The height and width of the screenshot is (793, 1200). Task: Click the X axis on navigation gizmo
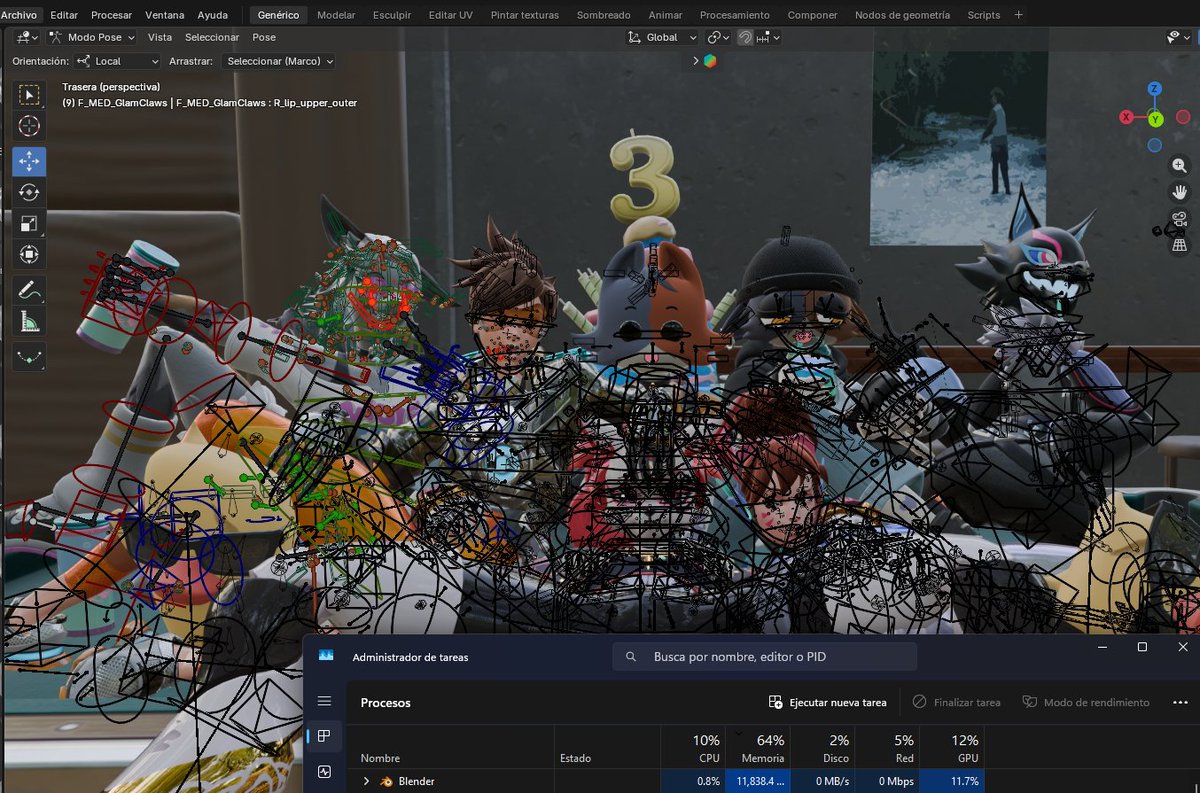(1126, 117)
